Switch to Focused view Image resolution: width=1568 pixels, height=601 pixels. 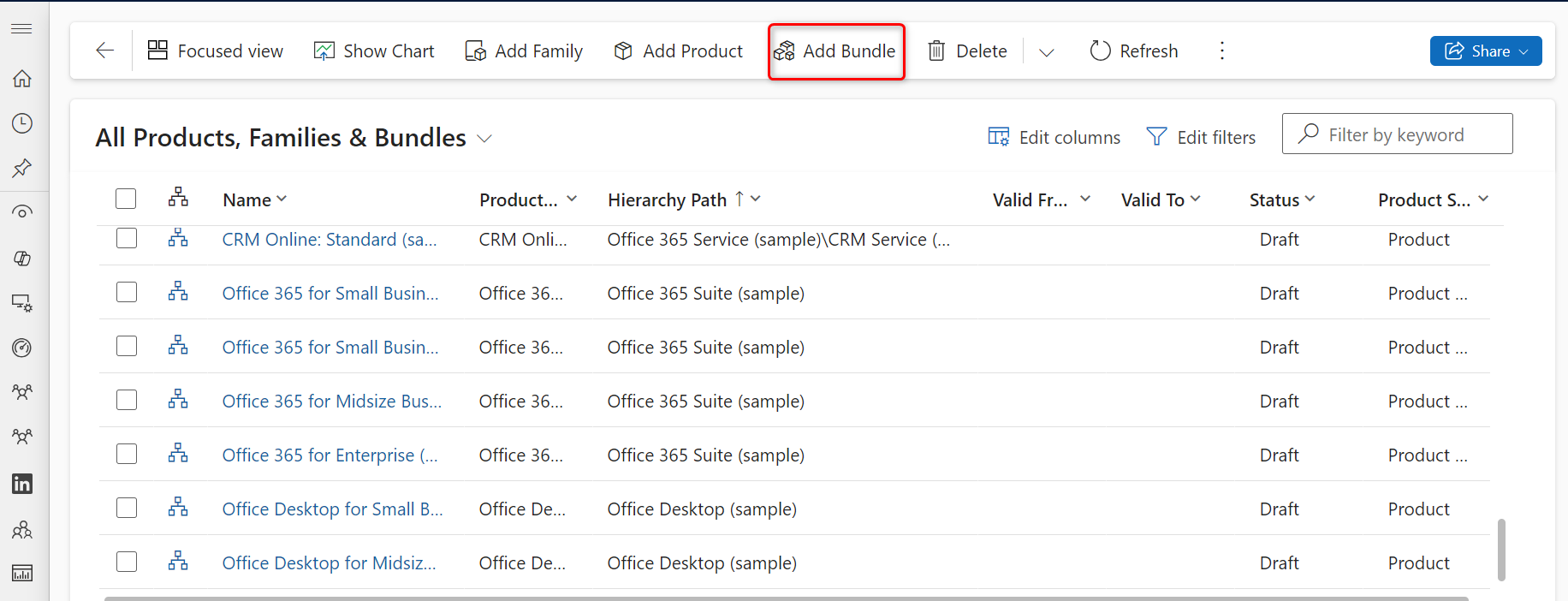(215, 51)
